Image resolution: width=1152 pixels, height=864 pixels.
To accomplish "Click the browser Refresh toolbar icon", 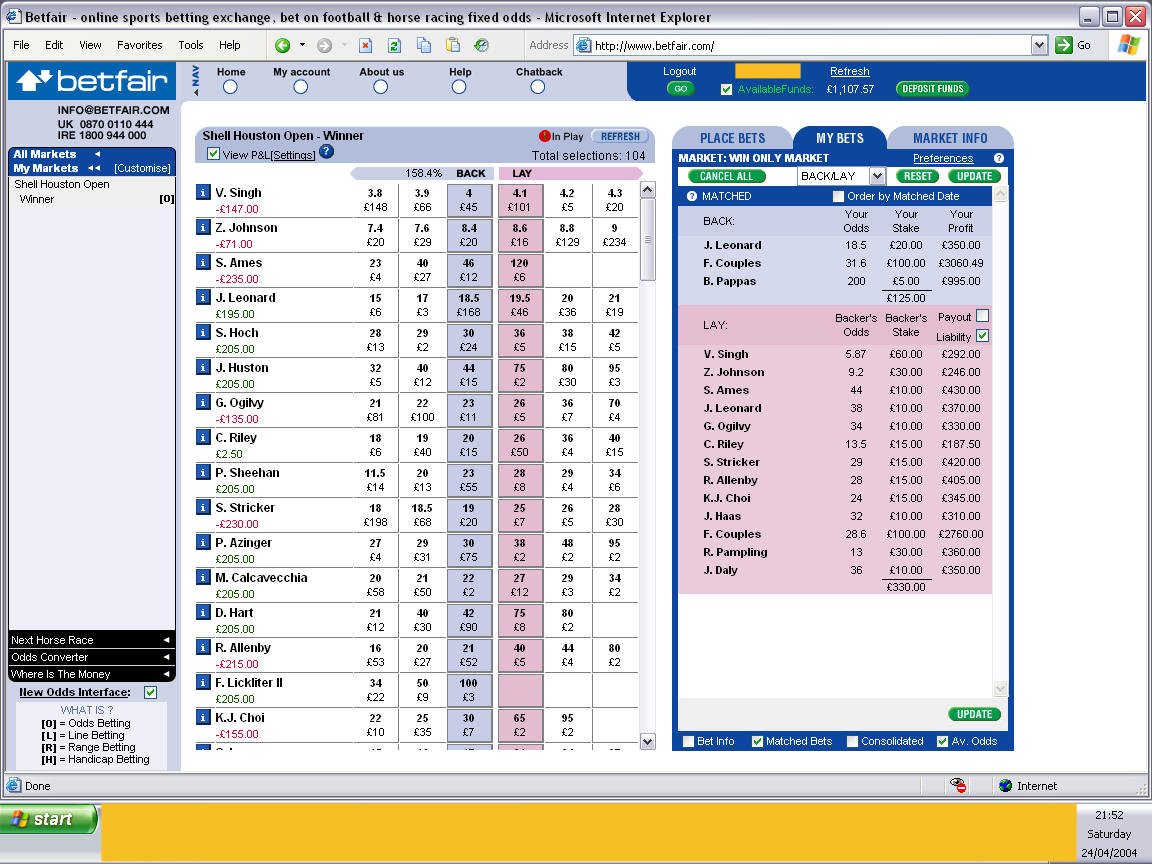I will 395,46.
